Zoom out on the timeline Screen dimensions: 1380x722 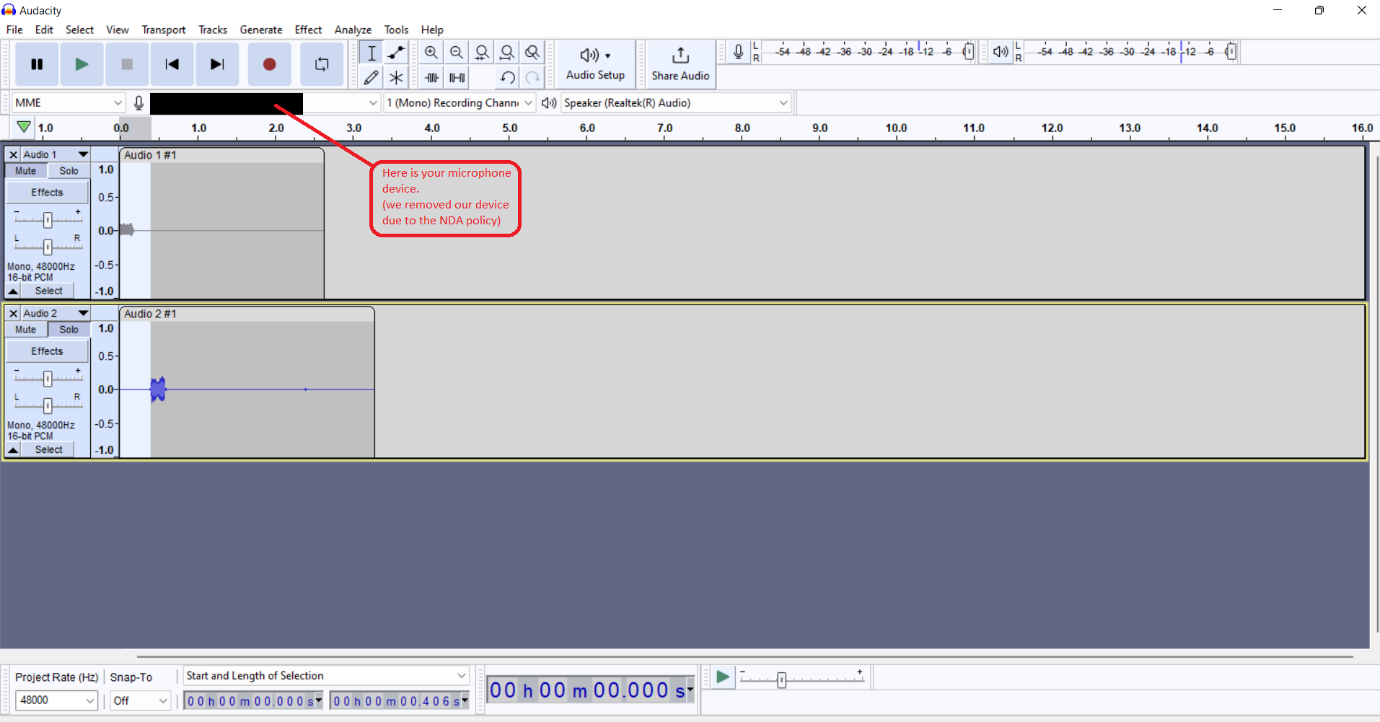[456, 53]
